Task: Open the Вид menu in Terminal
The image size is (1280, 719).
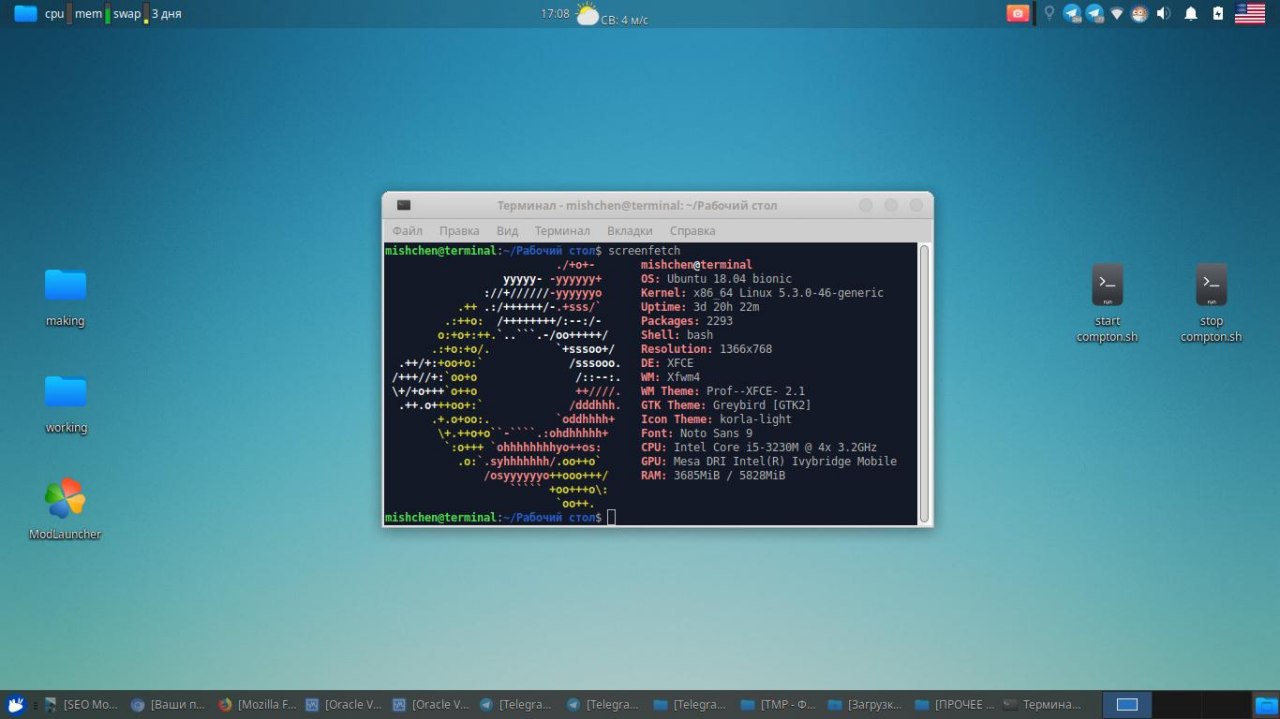Action: [x=507, y=231]
